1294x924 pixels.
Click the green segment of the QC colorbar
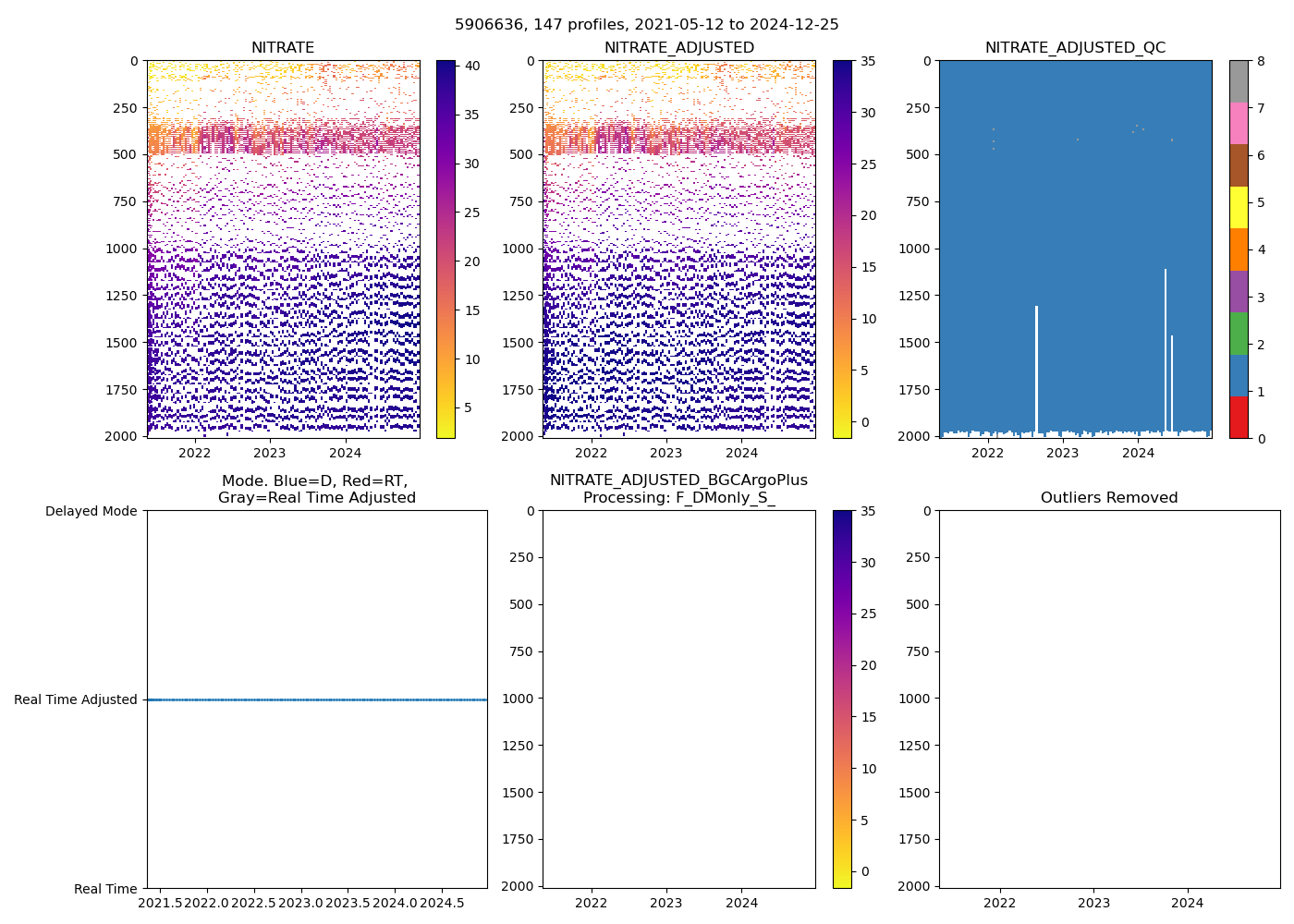point(1239,333)
